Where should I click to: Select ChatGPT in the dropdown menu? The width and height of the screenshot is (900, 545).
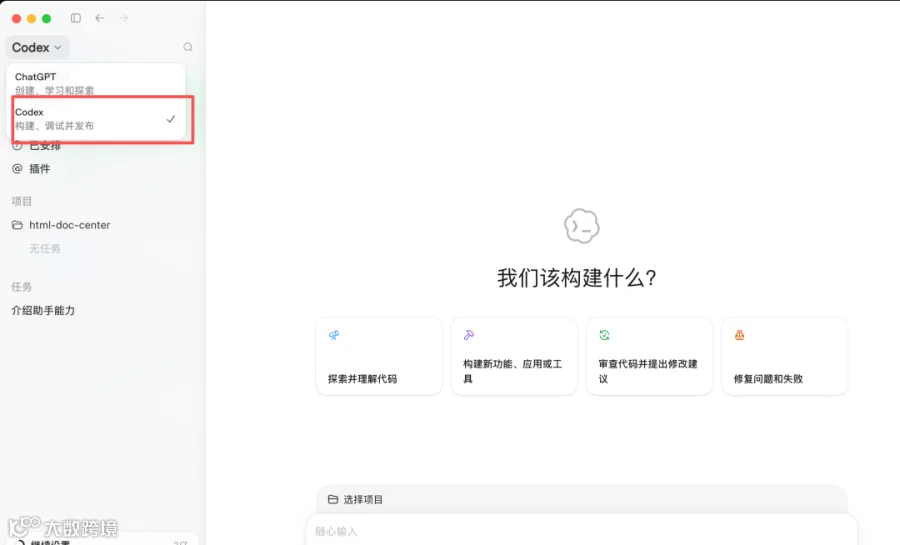96,83
